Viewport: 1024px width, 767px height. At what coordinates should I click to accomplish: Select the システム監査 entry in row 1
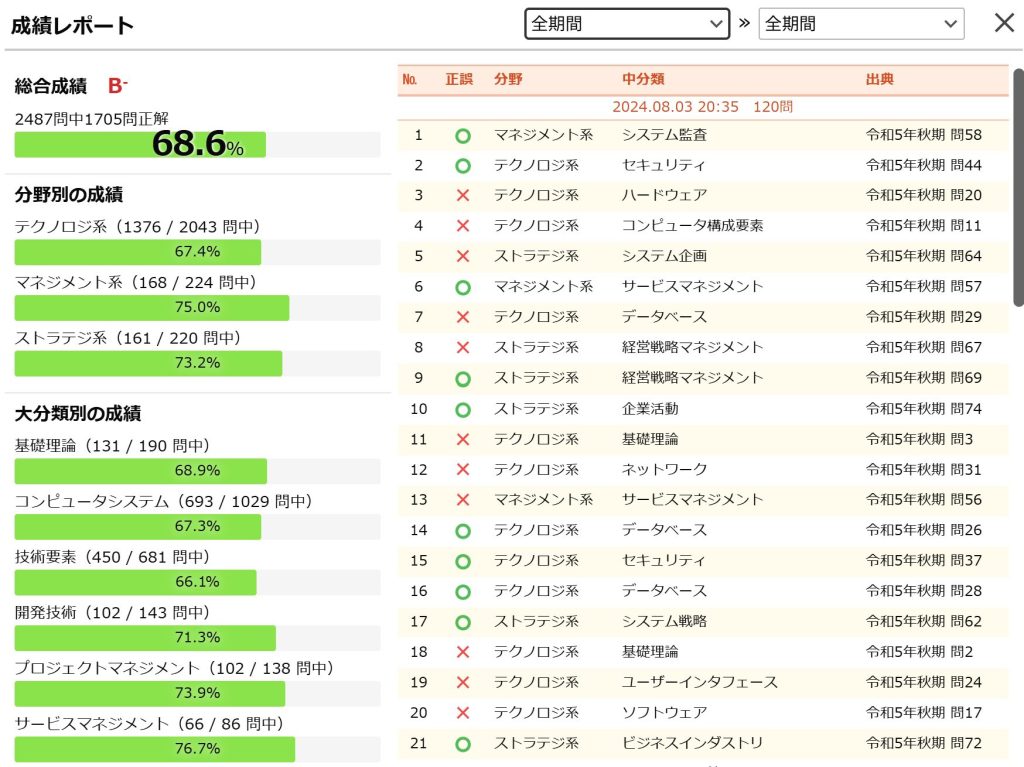664,135
